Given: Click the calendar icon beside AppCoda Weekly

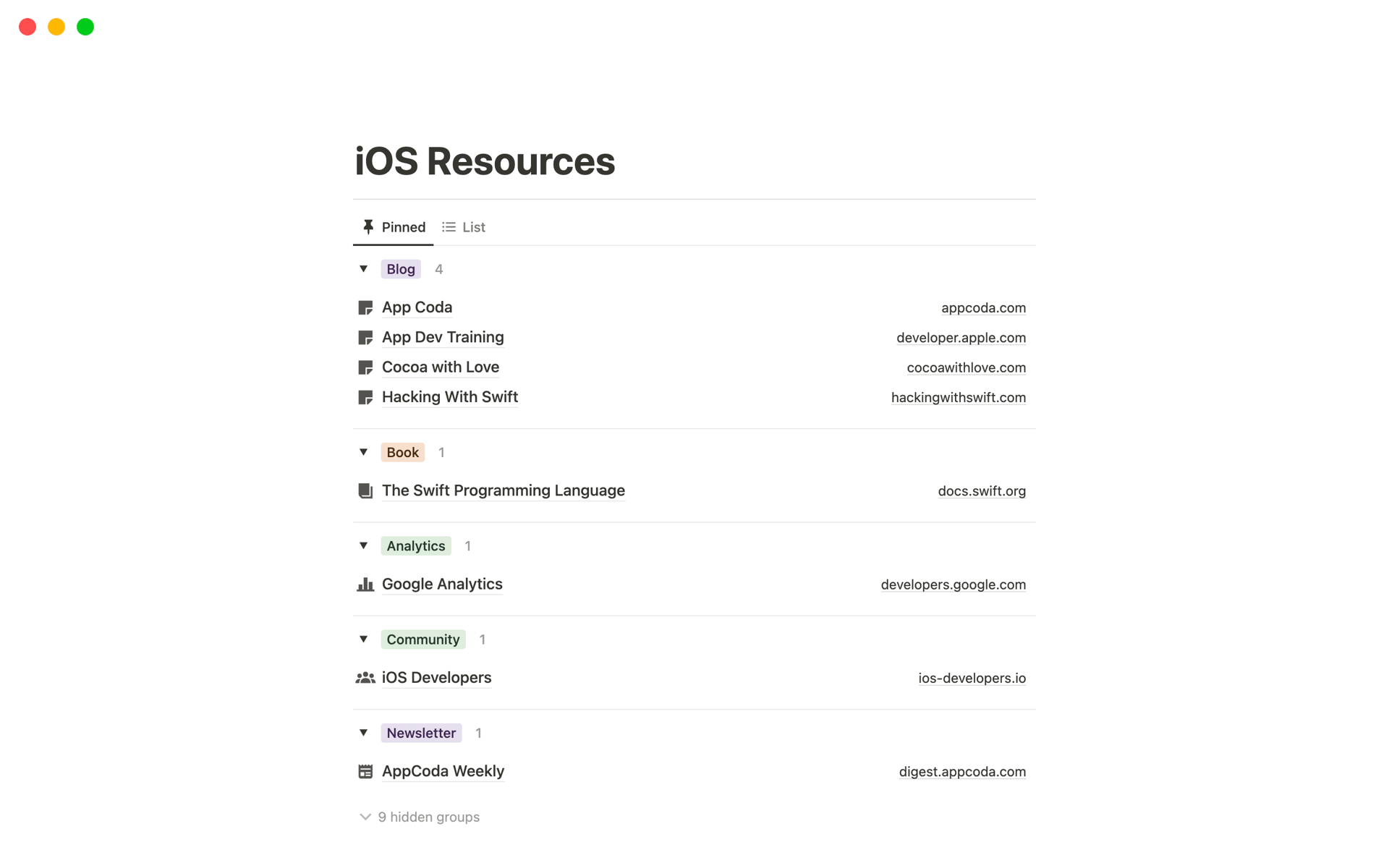Looking at the screenshot, I should pyautogui.click(x=365, y=772).
